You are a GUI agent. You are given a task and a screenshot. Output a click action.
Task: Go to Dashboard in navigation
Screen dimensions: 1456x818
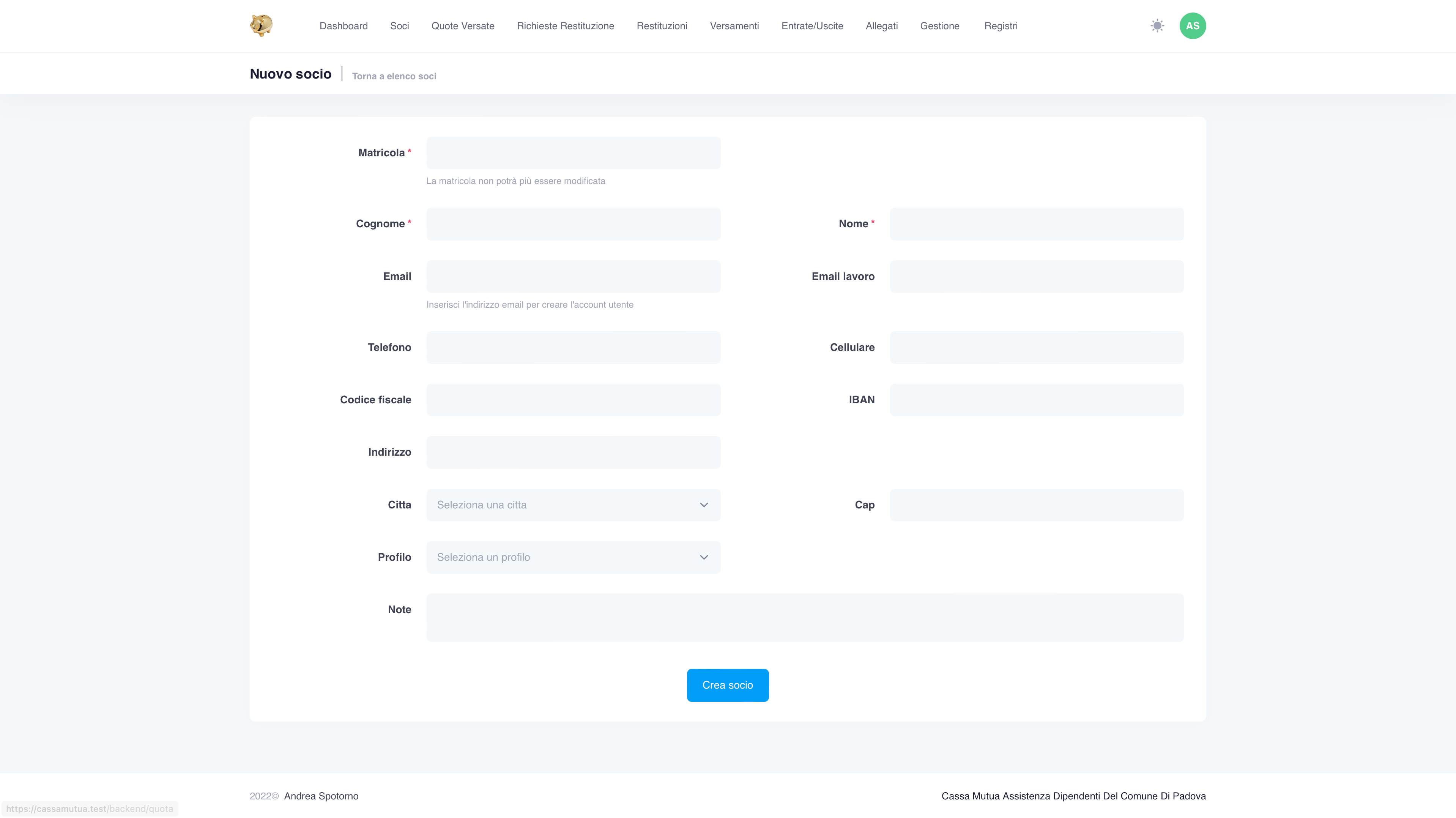(x=343, y=26)
